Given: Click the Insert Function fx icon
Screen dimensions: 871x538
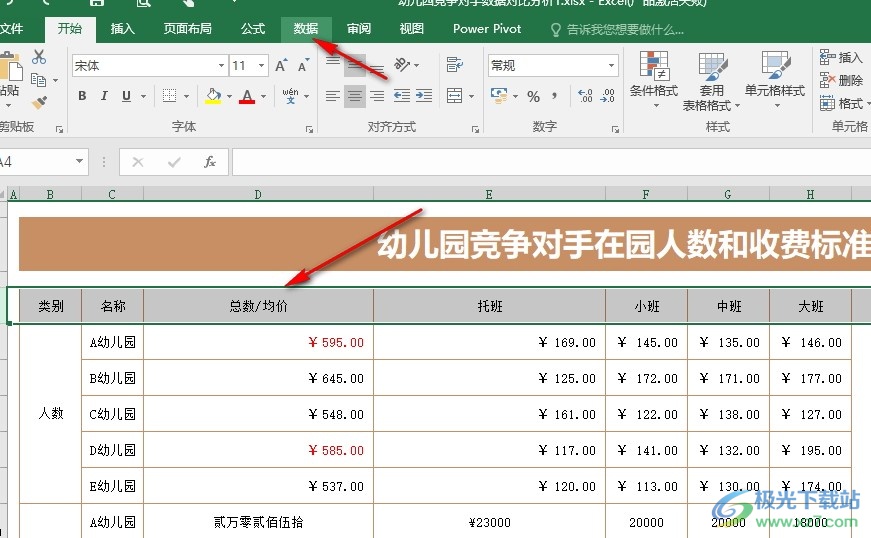Looking at the screenshot, I should 209,162.
